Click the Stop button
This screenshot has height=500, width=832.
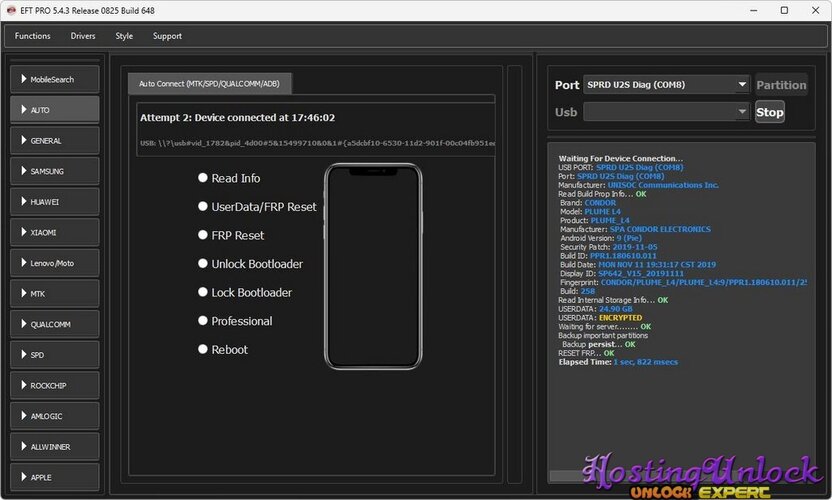pos(769,112)
